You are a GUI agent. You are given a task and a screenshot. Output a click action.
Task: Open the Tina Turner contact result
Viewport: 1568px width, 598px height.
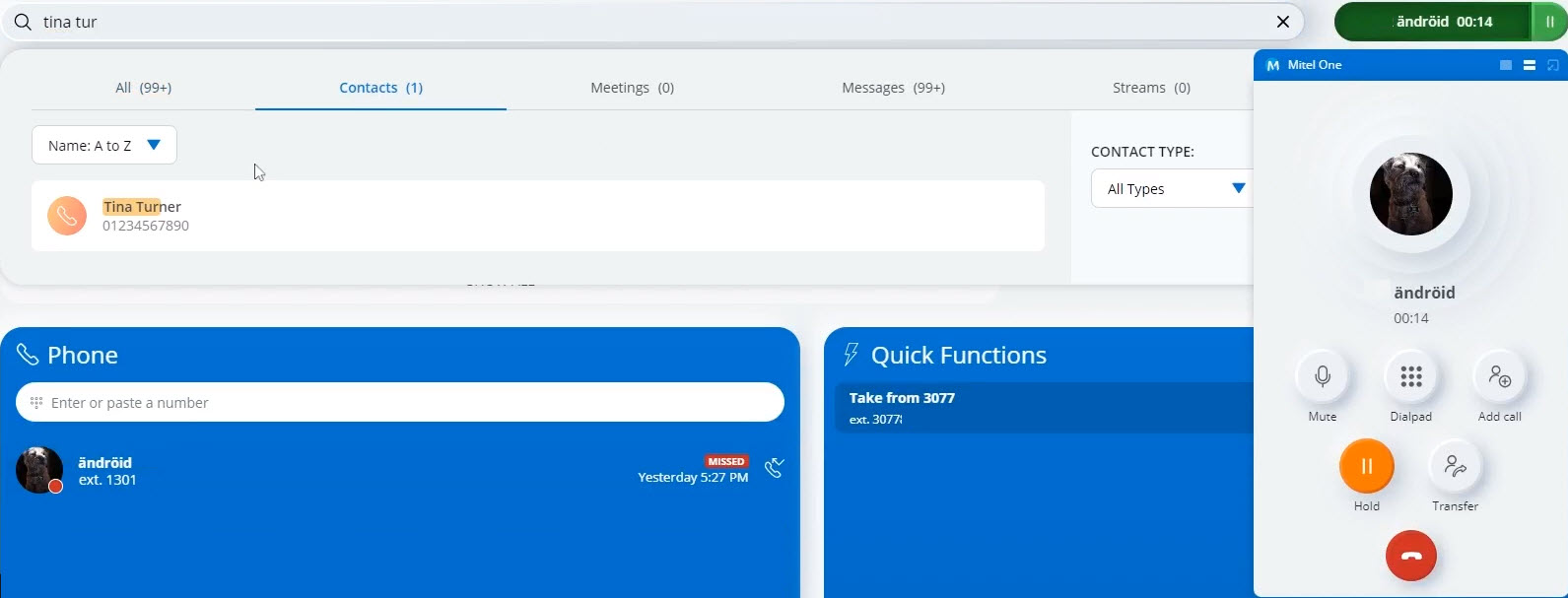[x=537, y=216]
